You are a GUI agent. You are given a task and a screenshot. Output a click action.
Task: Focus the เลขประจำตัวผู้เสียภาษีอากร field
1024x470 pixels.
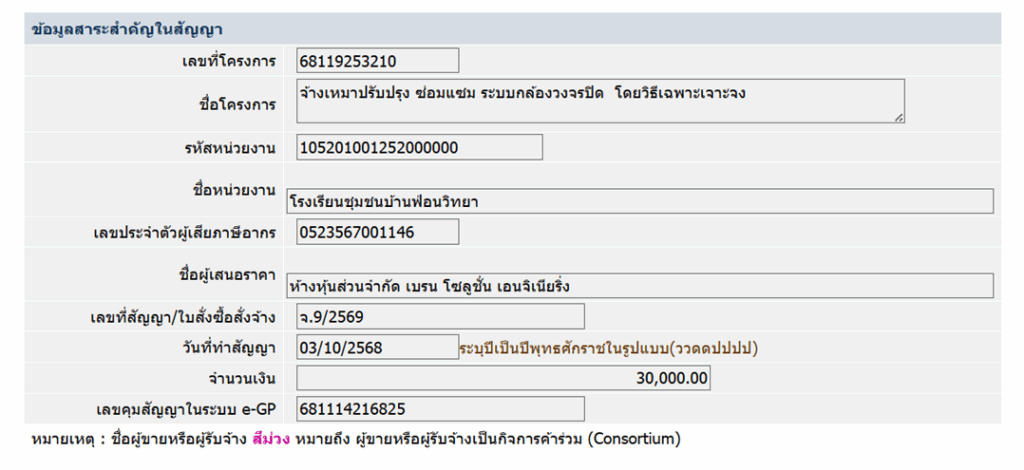(x=377, y=232)
